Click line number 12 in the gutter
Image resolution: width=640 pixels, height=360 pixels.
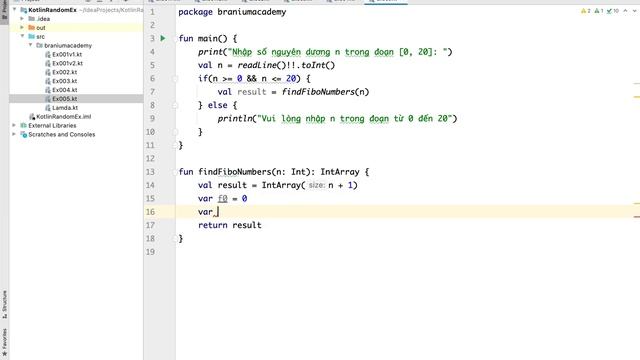pos(150,158)
